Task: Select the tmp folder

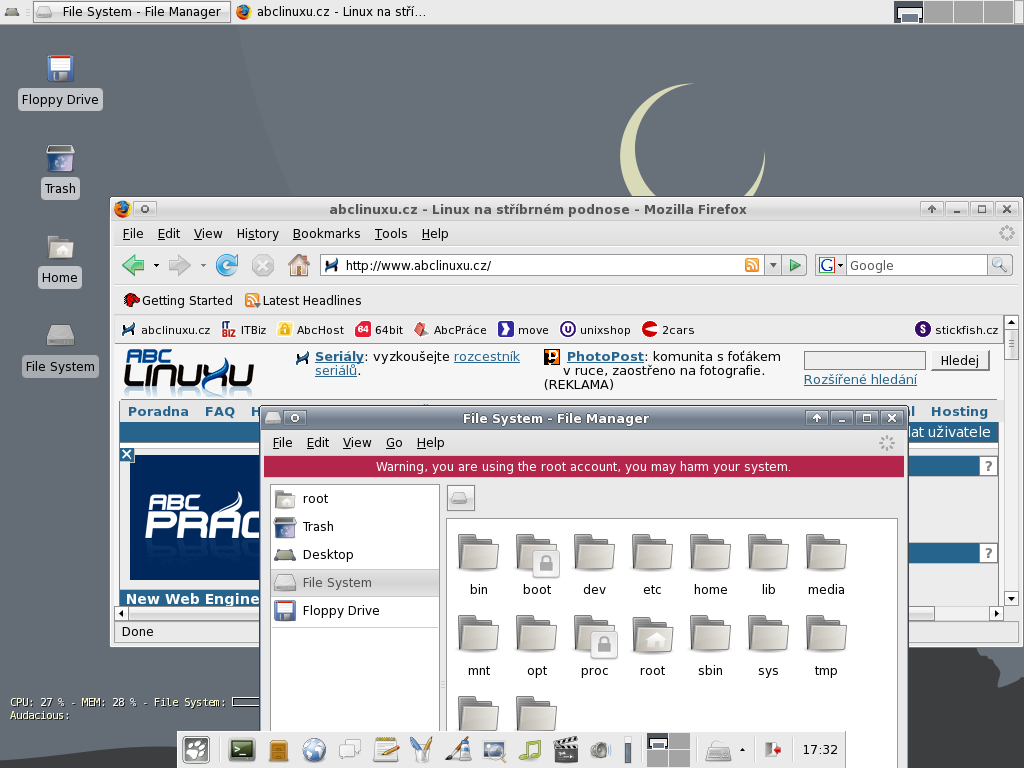Action: [825, 645]
